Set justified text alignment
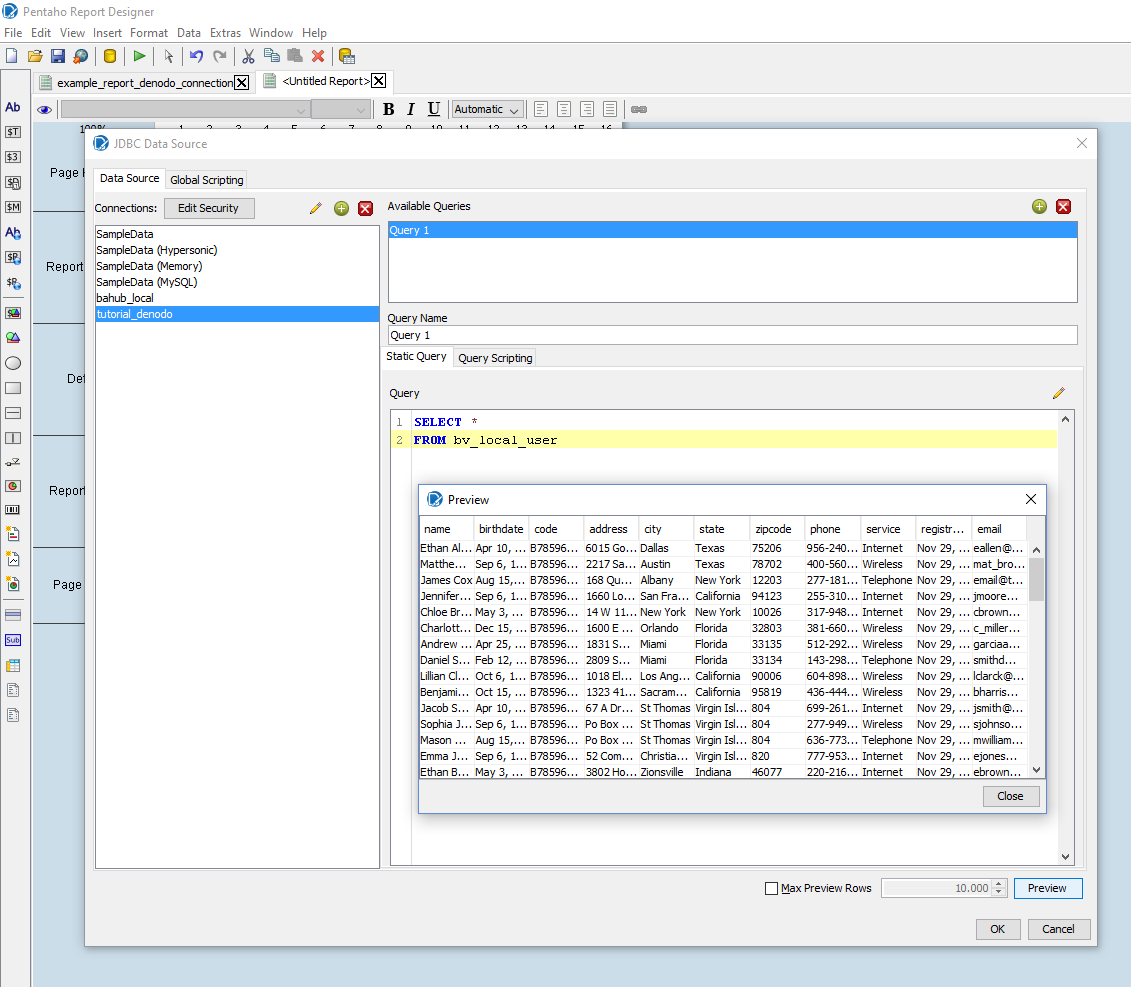 [610, 109]
